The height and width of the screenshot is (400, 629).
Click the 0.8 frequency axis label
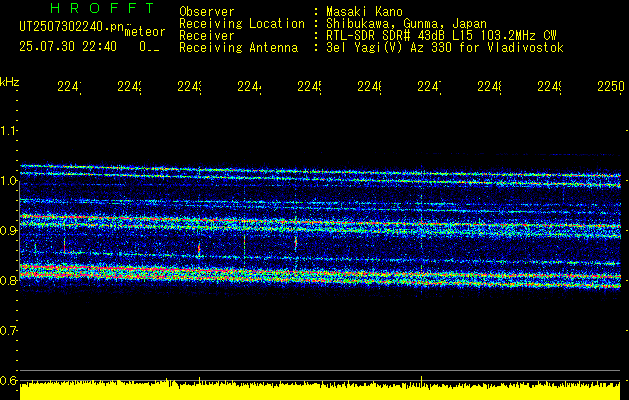coord(8,280)
